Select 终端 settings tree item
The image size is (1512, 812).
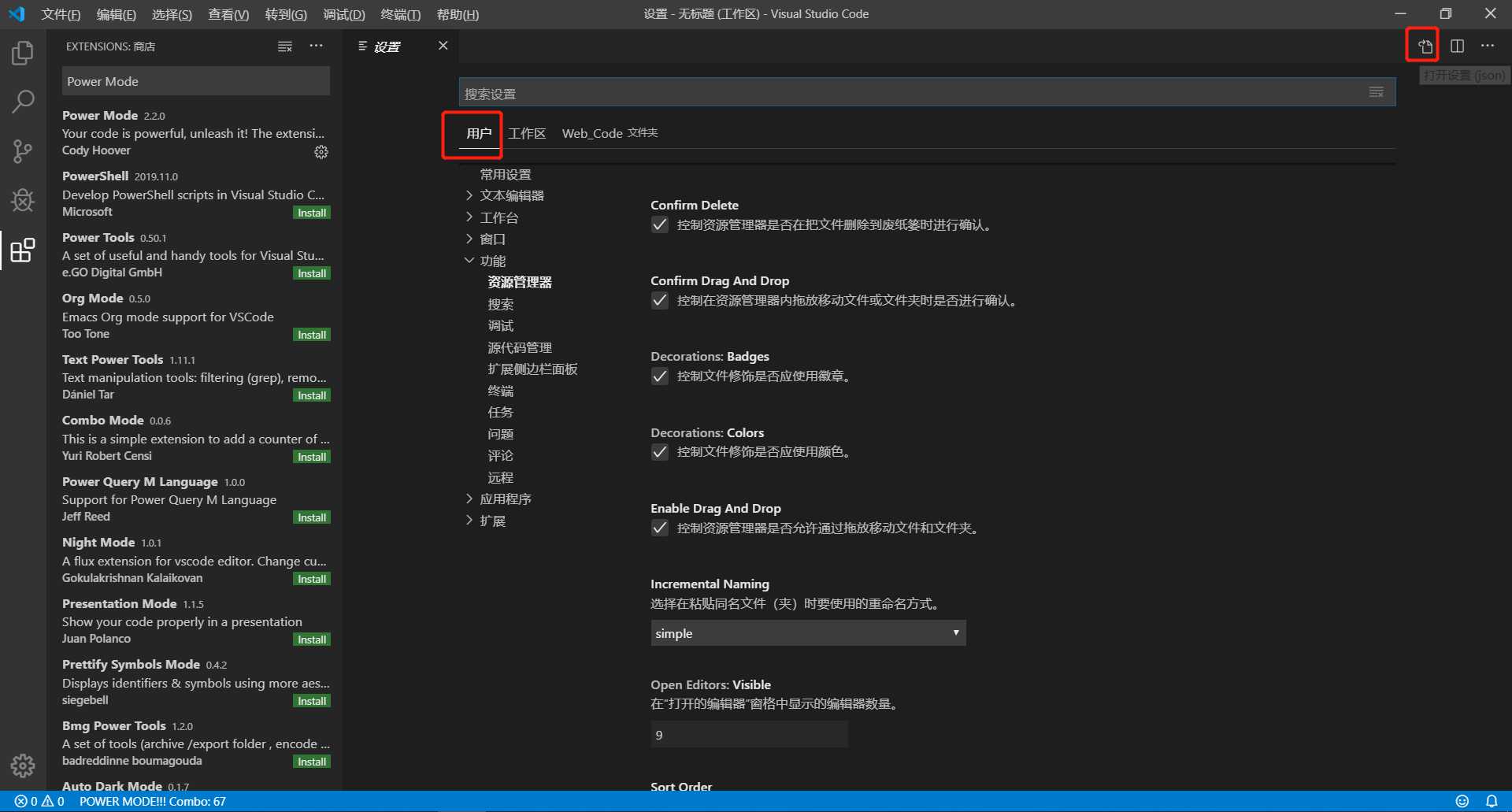[500, 391]
